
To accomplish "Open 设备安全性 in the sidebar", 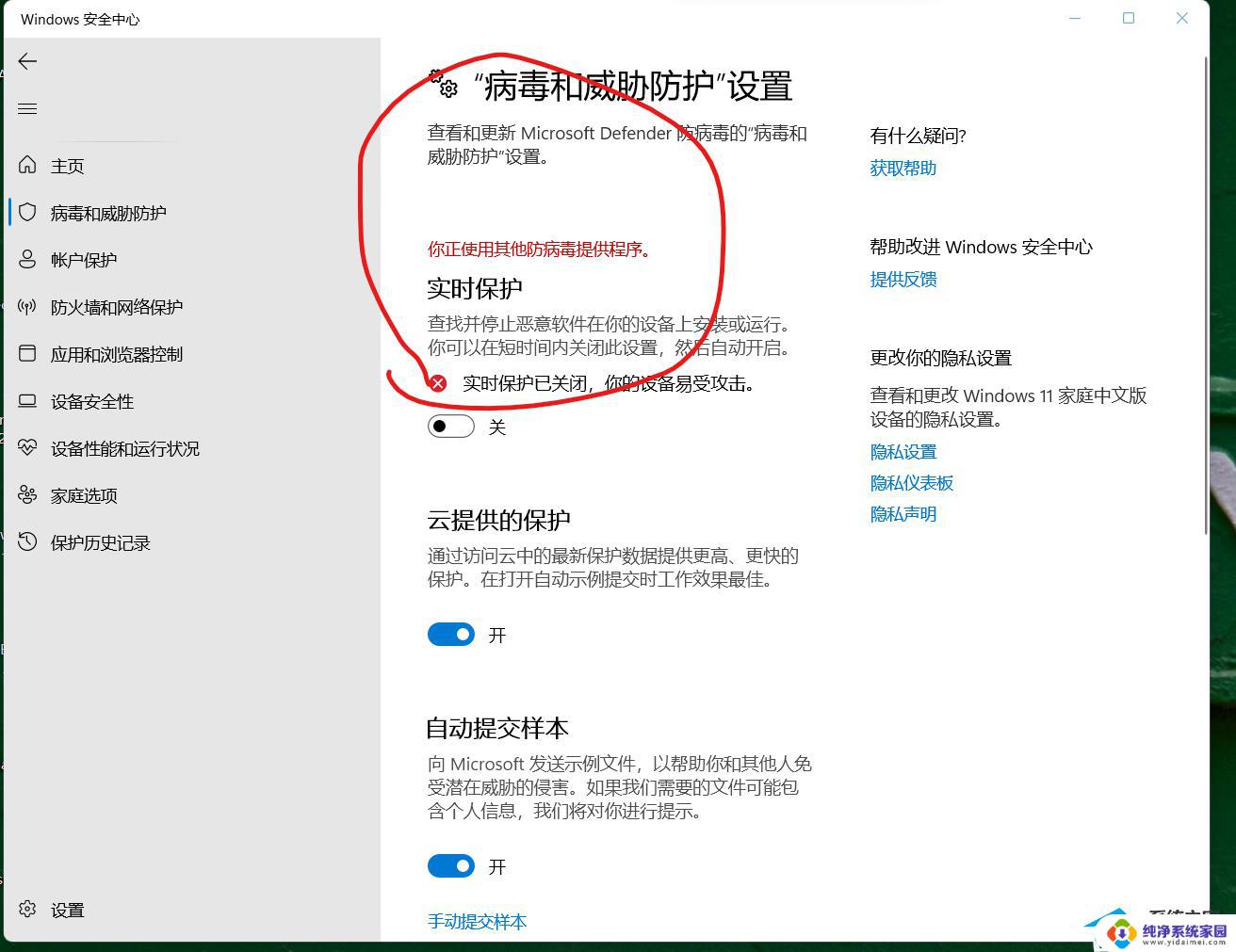I will (92, 401).
